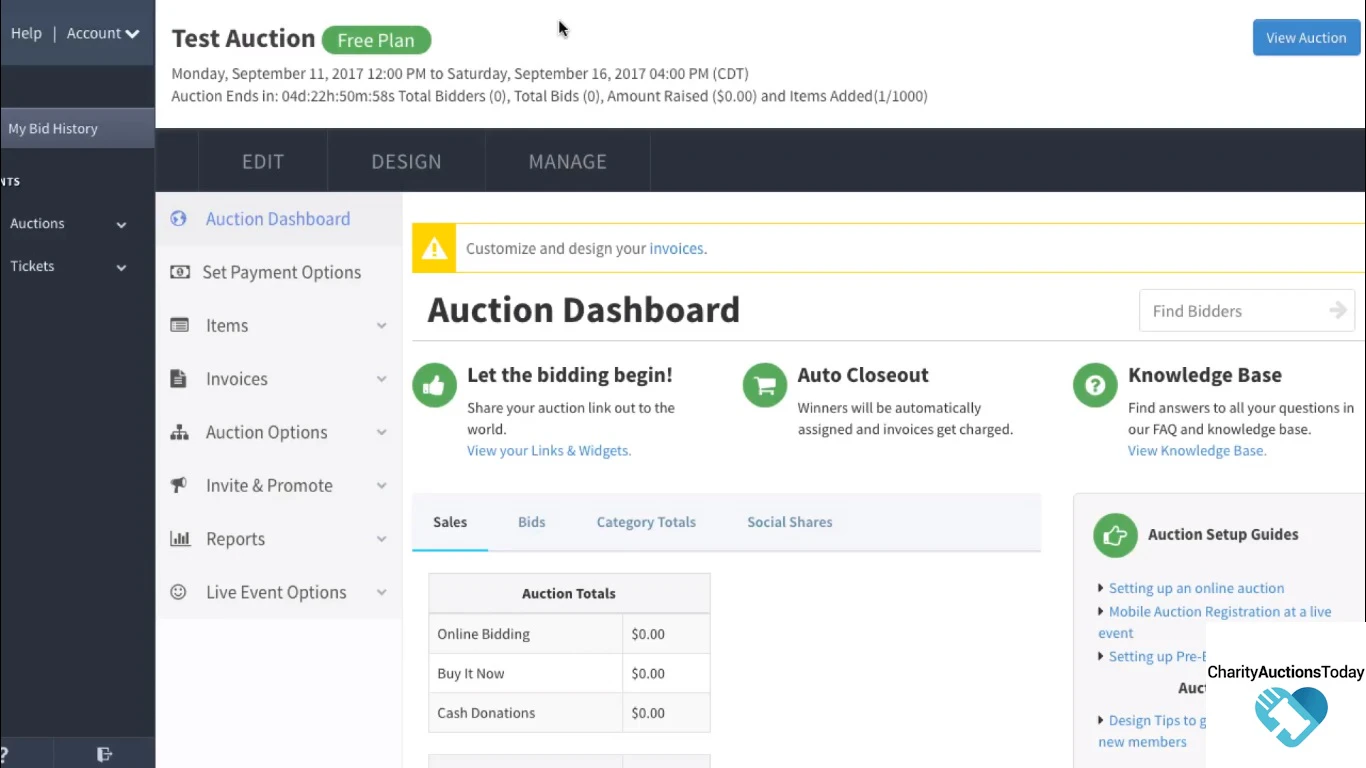
Task: Click the shopping cart Auto Closeout icon
Action: pyautogui.click(x=765, y=385)
